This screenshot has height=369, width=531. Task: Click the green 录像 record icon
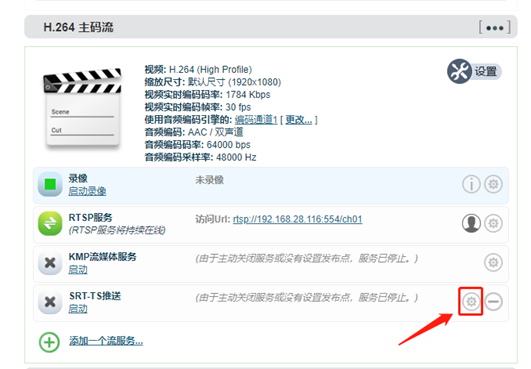[x=50, y=184]
